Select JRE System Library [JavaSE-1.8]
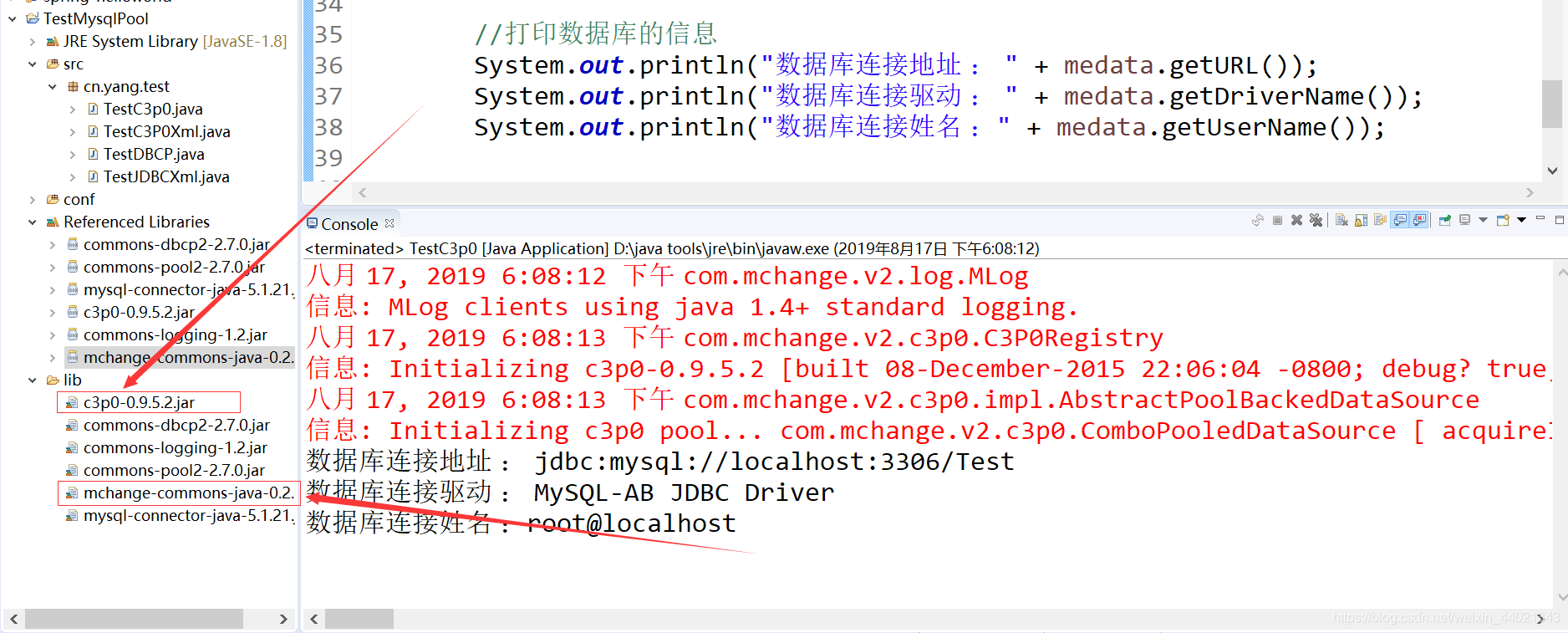The width and height of the screenshot is (1568, 633). [x=176, y=41]
